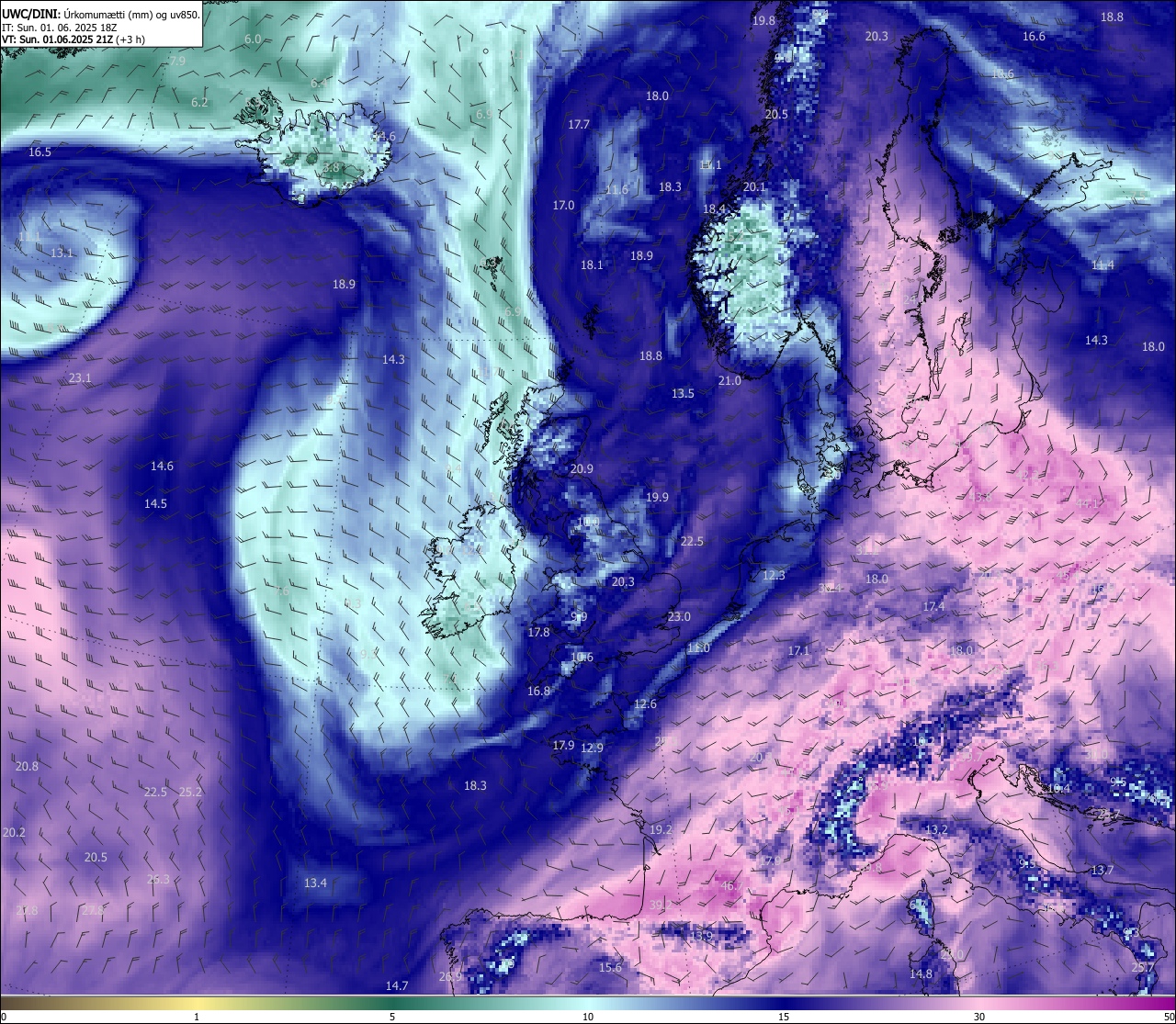This screenshot has width=1176, height=1024.
Task: Click the 16.5 value west of Iceland
Action: pos(40,152)
